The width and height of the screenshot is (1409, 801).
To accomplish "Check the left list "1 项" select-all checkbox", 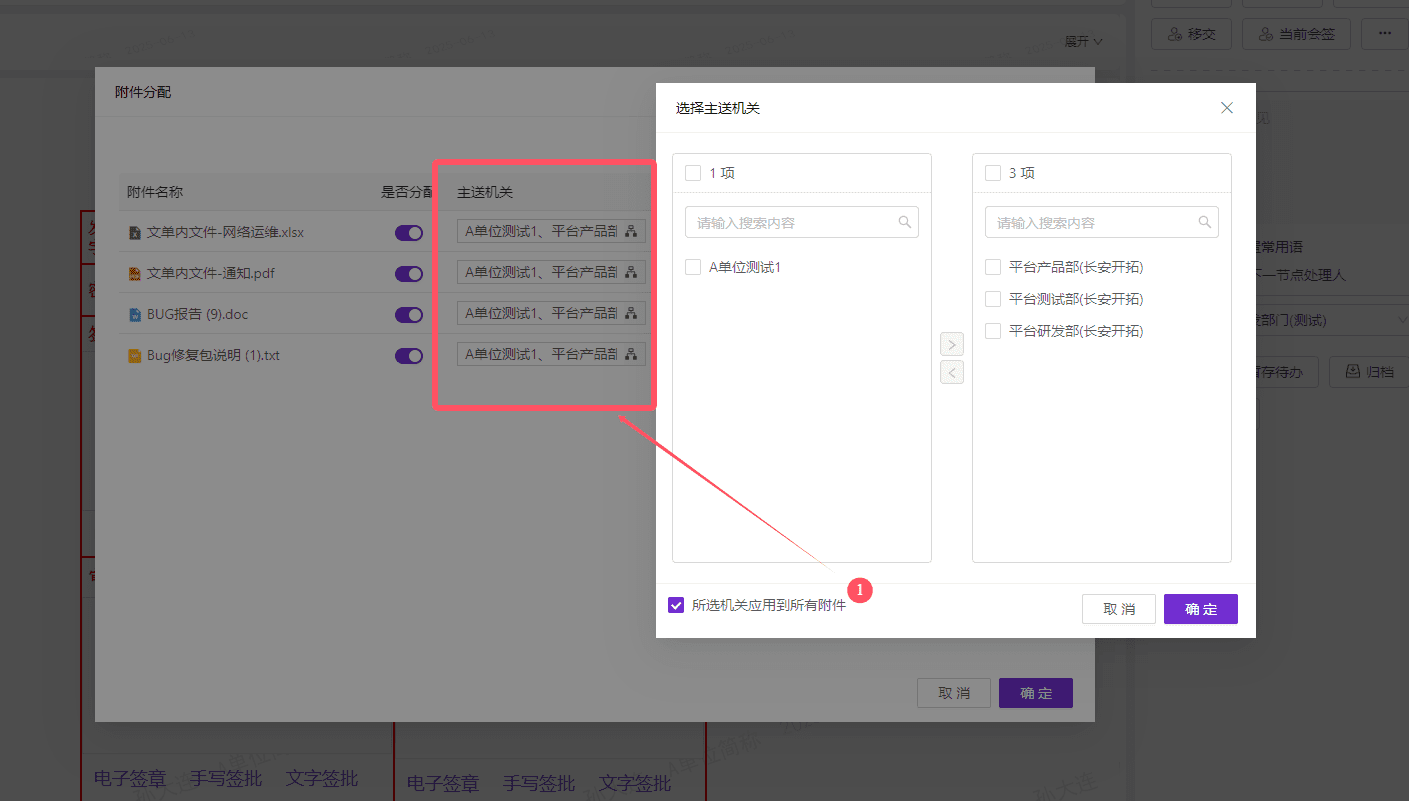I will point(693,173).
